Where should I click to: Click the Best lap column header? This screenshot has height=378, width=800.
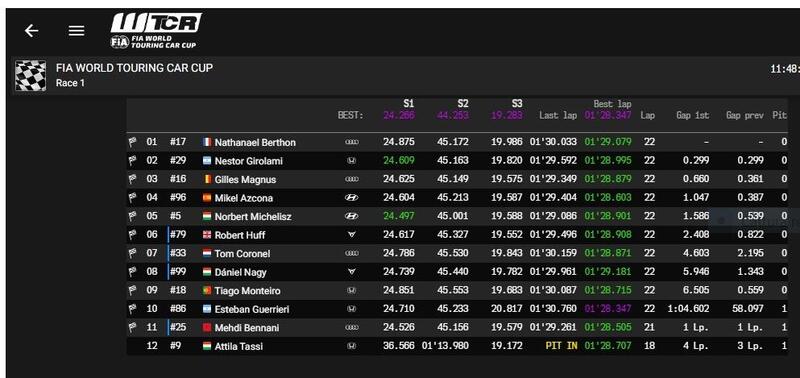[612, 104]
